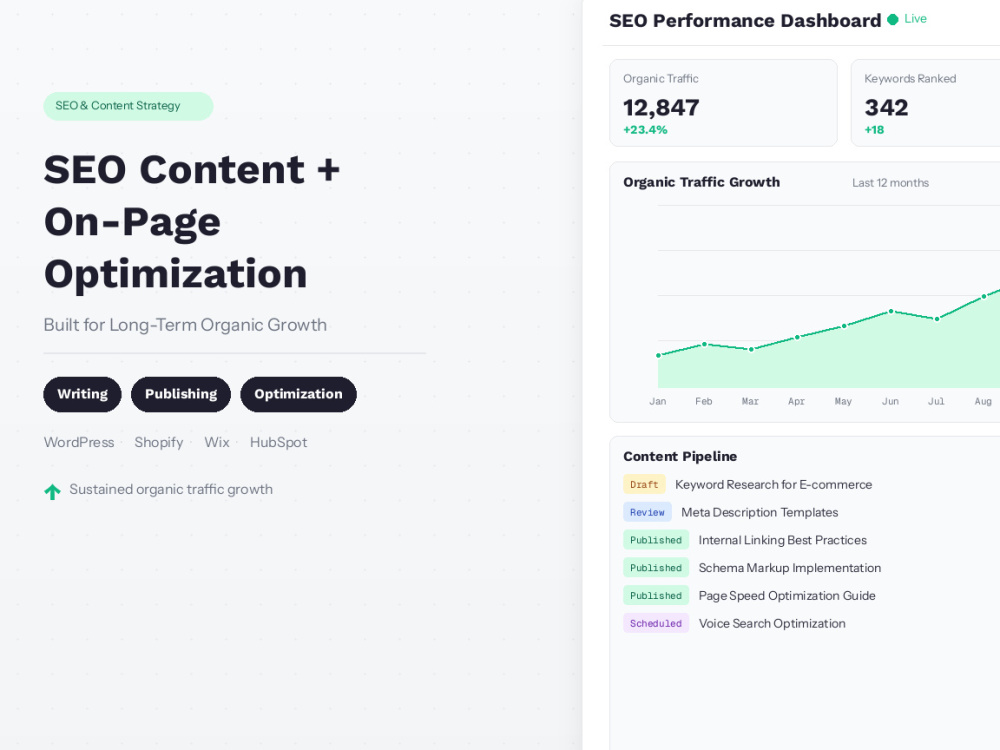Viewport: 1000px width, 750px height.
Task: Click the 342 keywords value
Action: pyautogui.click(x=886, y=107)
